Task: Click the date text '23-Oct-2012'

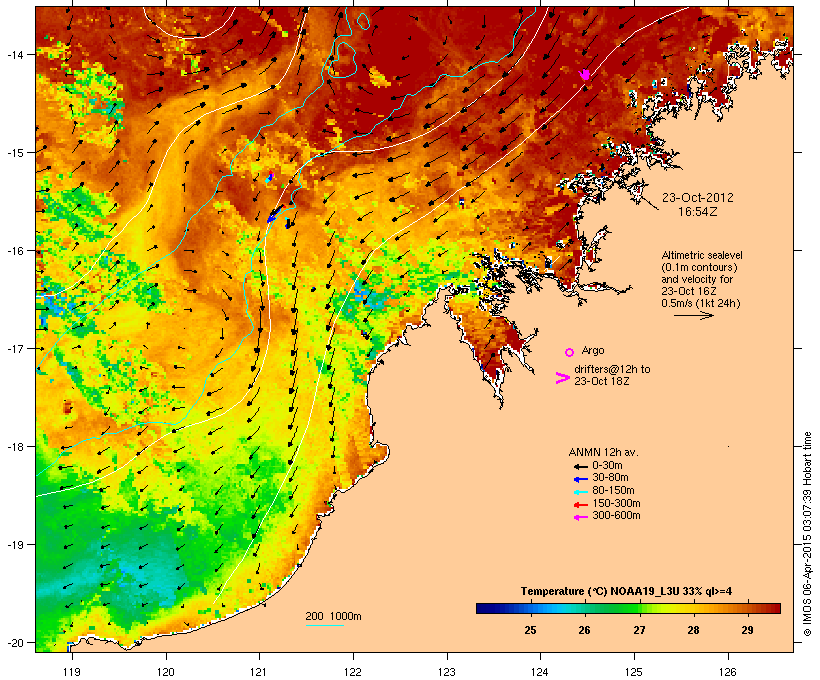Action: click(698, 198)
